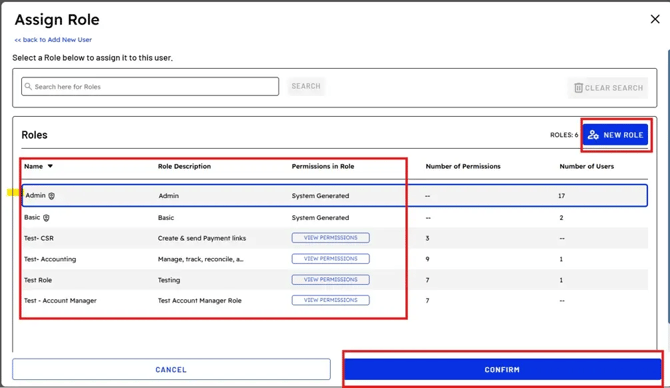
Task: Click System Generated in Basic row
Action: tap(320, 218)
